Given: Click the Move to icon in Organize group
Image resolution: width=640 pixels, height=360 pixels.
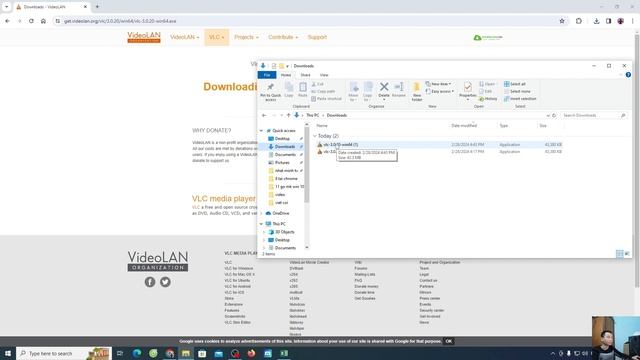Looking at the screenshot, I should click(x=353, y=87).
